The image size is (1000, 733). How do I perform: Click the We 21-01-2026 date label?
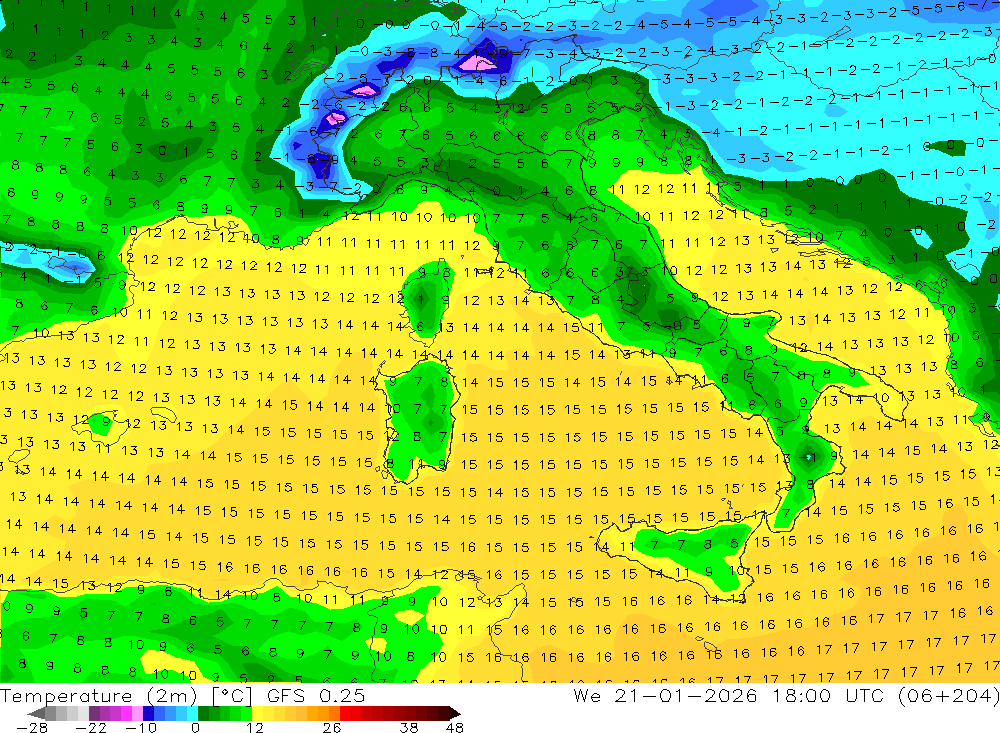coord(665,696)
